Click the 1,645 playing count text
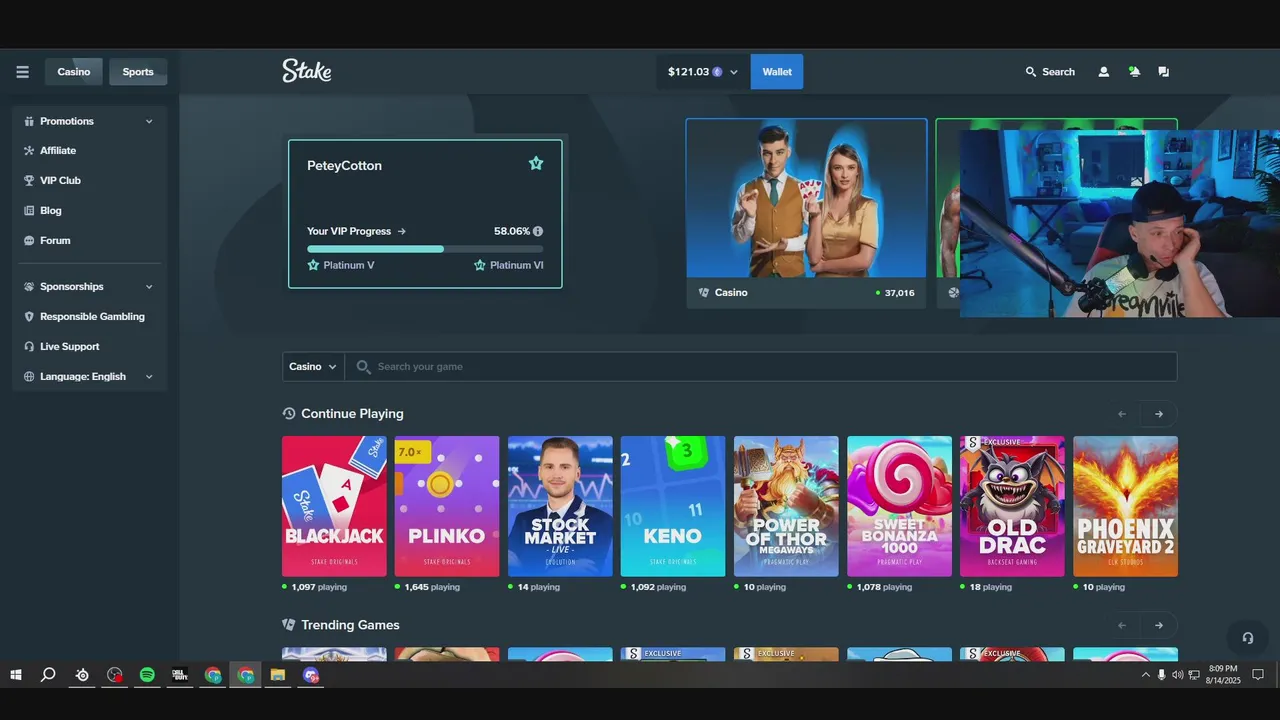The width and height of the screenshot is (1280, 720). (x=432, y=587)
